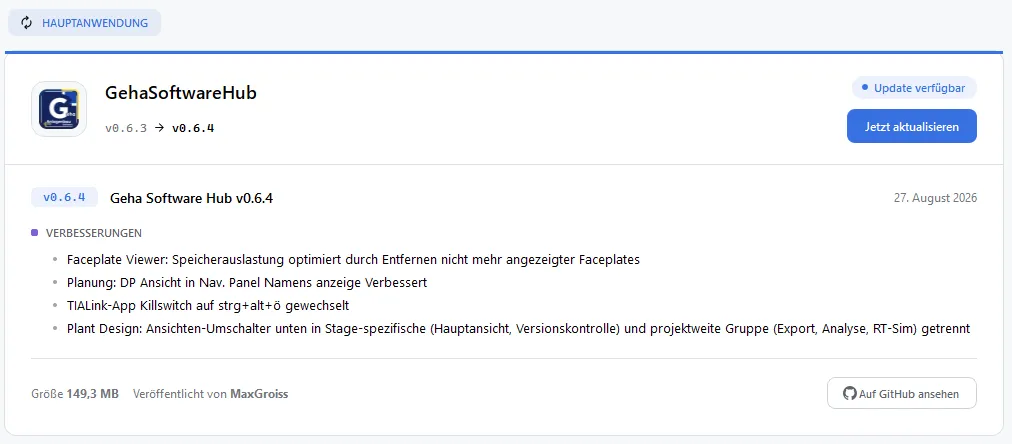Click the Plant Design changelog entry
The height and width of the screenshot is (444, 1012).
518,328
